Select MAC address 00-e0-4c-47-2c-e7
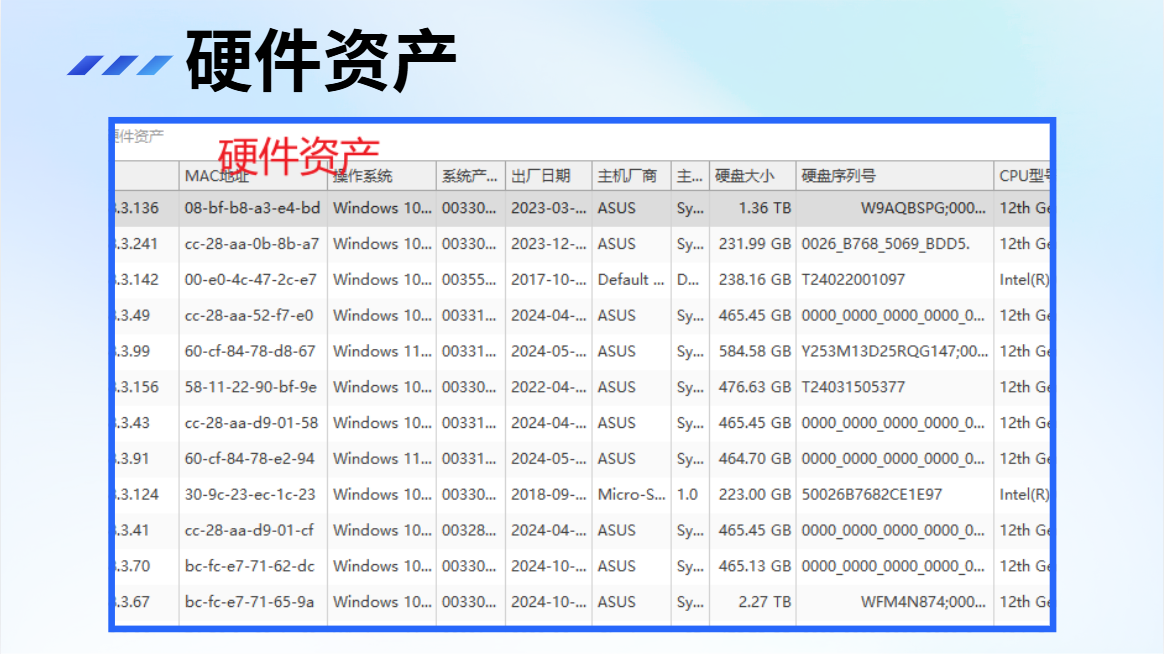Screen dimensions: 1164x654 pos(251,280)
